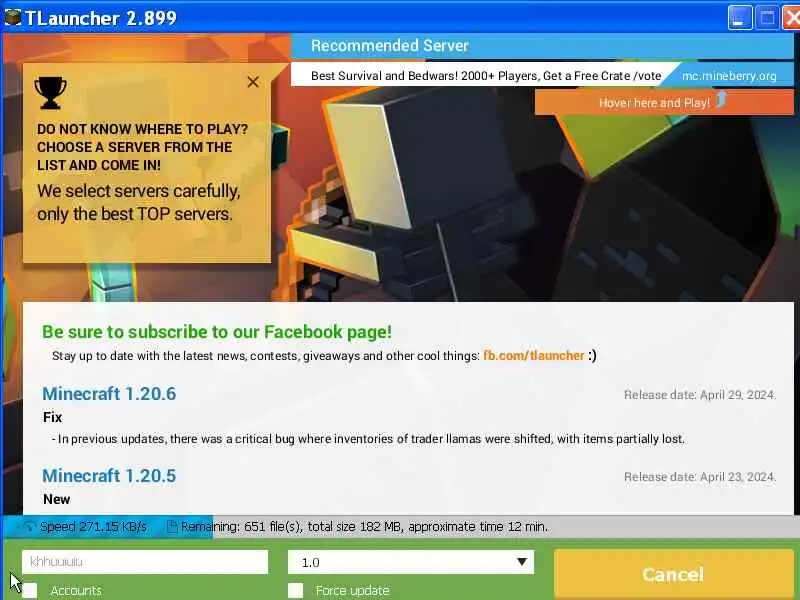Viewport: 800px width, 600px height.
Task: Enable the Force update checkbox
Action: [x=295, y=591]
